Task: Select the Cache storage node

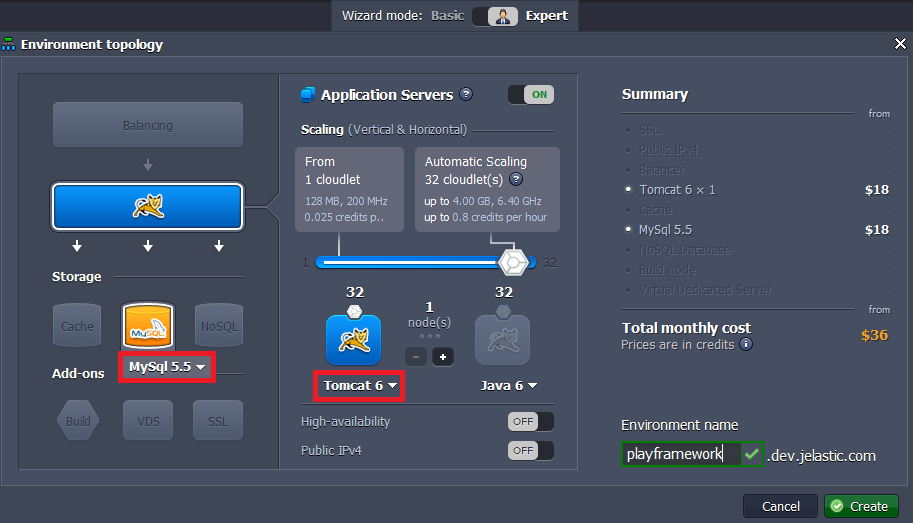Action: pos(77,326)
